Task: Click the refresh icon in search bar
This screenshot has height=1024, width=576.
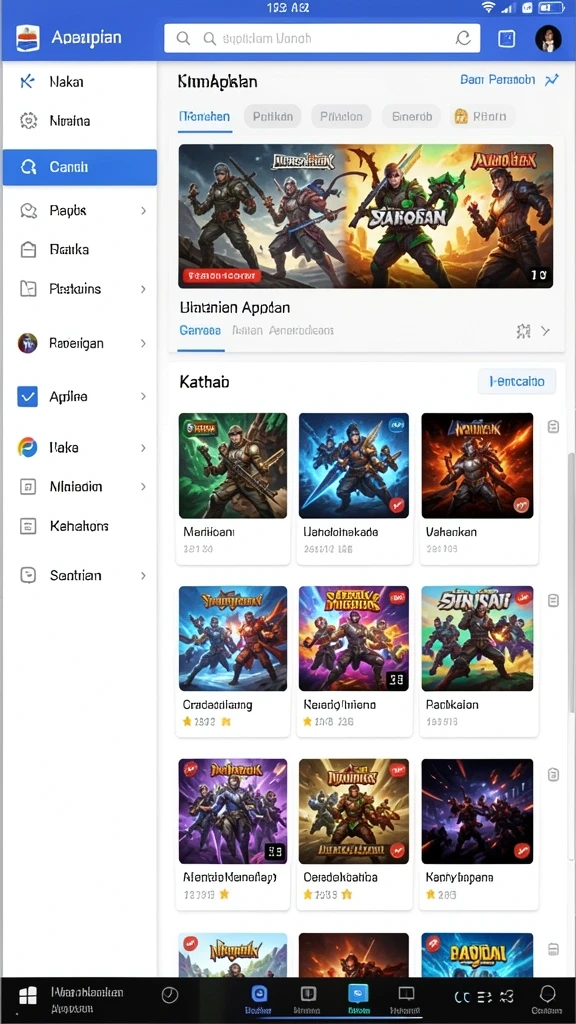Action: pos(463,39)
